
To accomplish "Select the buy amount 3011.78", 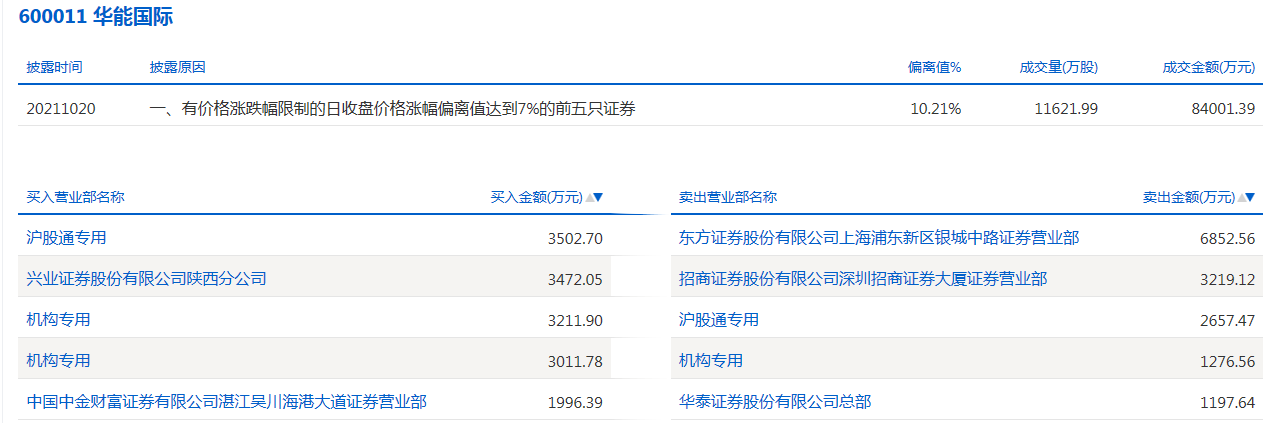I will click(575, 361).
